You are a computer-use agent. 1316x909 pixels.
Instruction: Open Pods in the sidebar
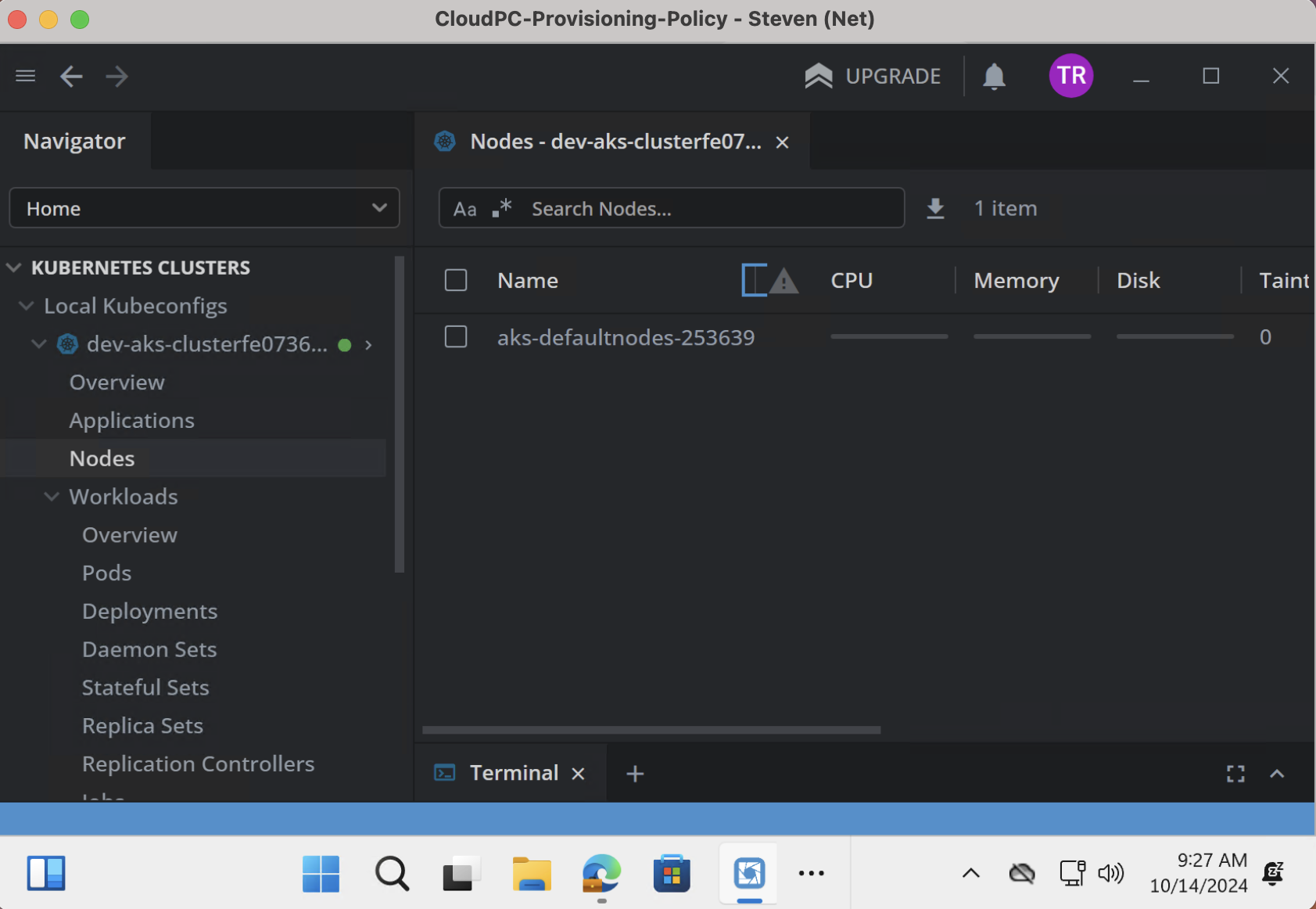107,573
